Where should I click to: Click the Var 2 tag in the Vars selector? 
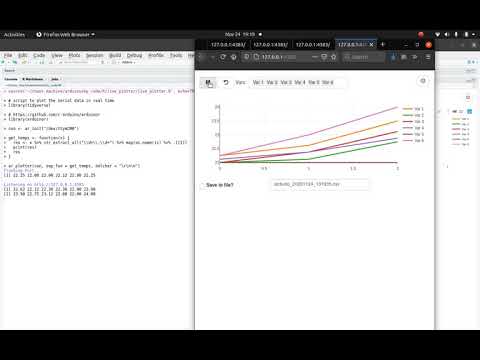point(272,82)
